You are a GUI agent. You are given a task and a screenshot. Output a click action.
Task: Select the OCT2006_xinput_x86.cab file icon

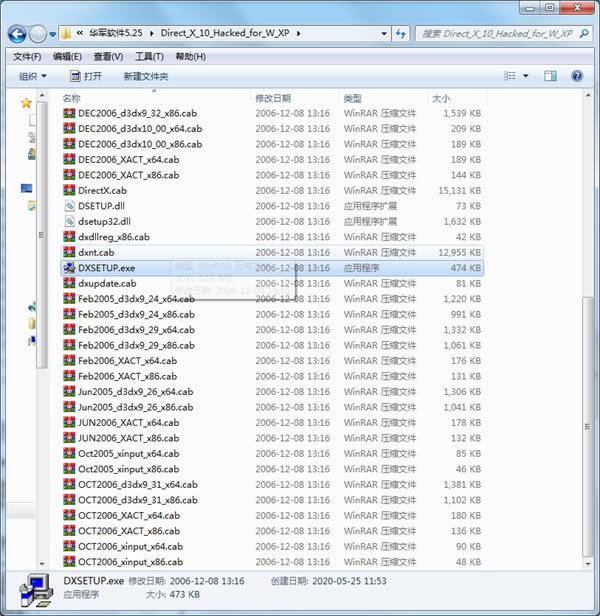[x=69, y=562]
